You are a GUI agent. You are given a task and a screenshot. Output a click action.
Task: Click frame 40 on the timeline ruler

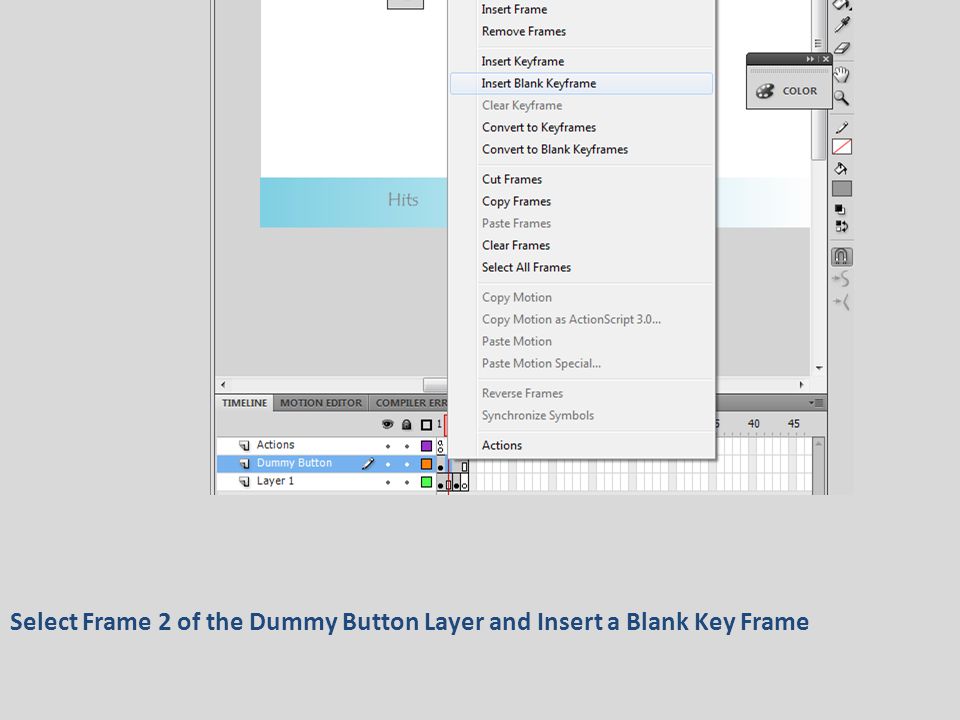pos(754,424)
